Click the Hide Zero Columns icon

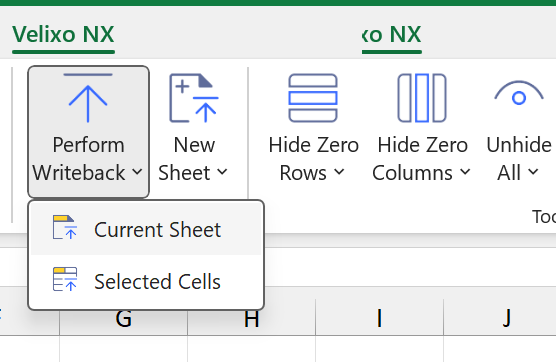(422, 98)
